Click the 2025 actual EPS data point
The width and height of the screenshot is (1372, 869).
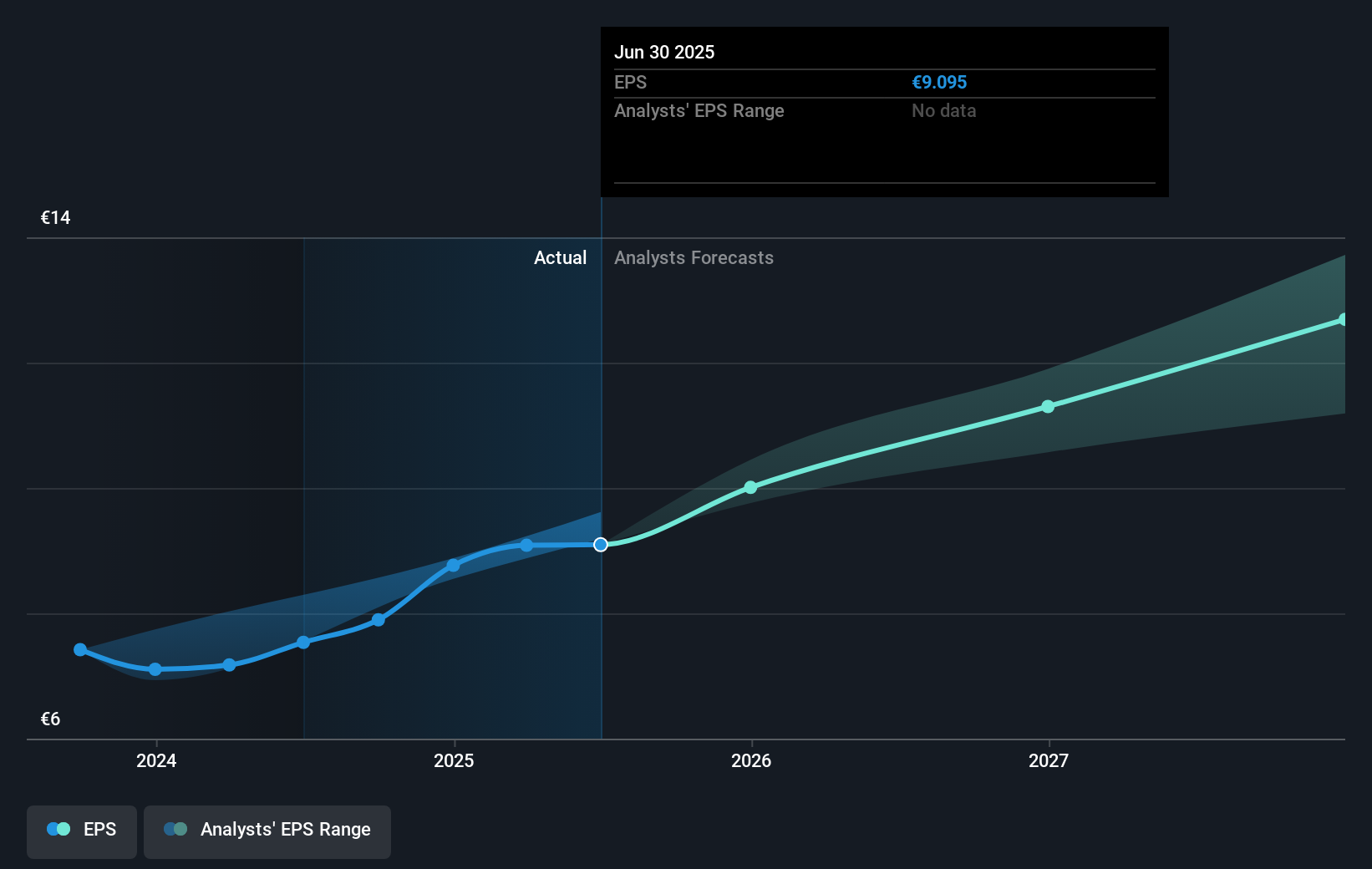pyautogui.click(x=453, y=566)
